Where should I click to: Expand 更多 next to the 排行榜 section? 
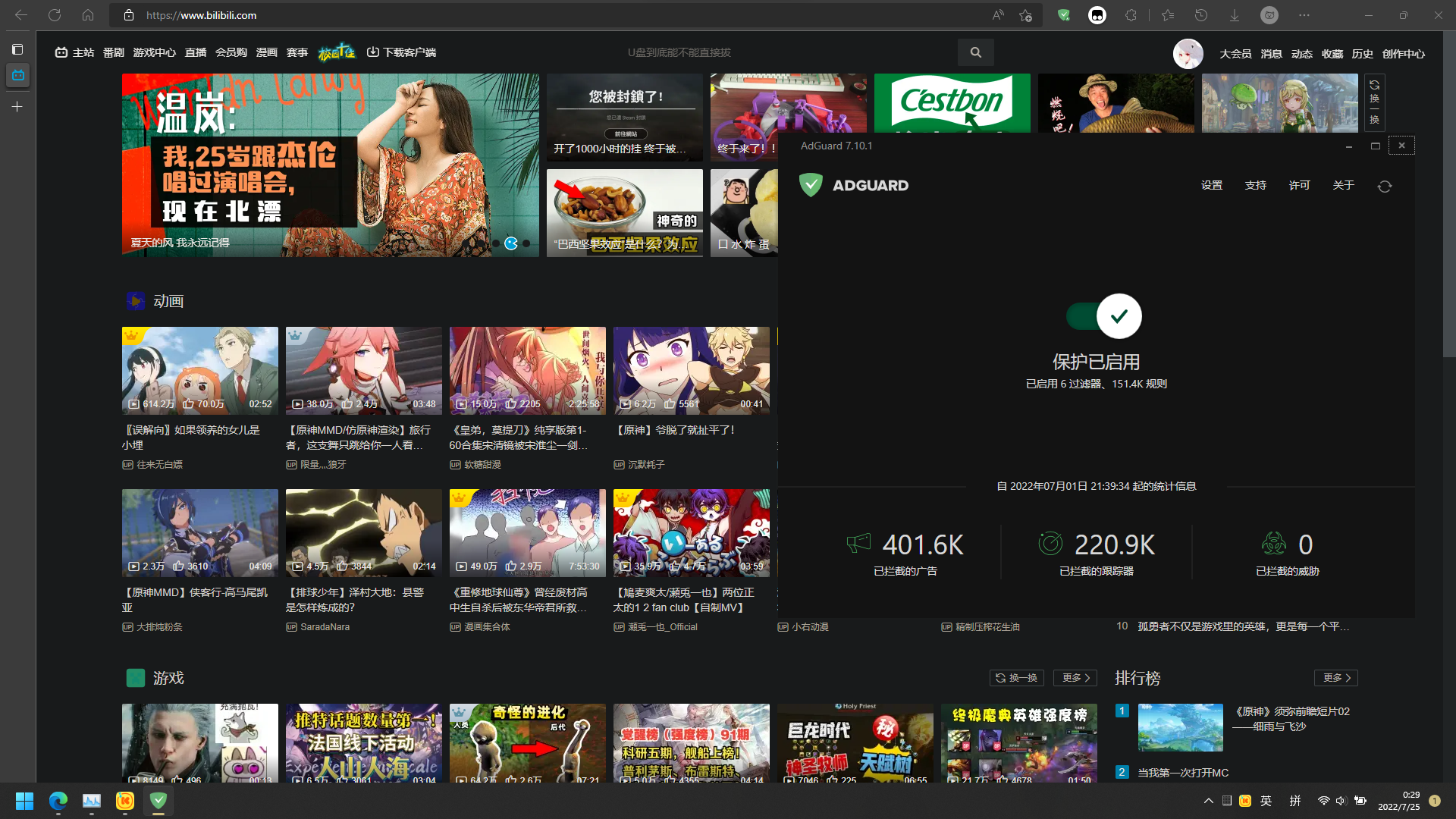[1338, 678]
